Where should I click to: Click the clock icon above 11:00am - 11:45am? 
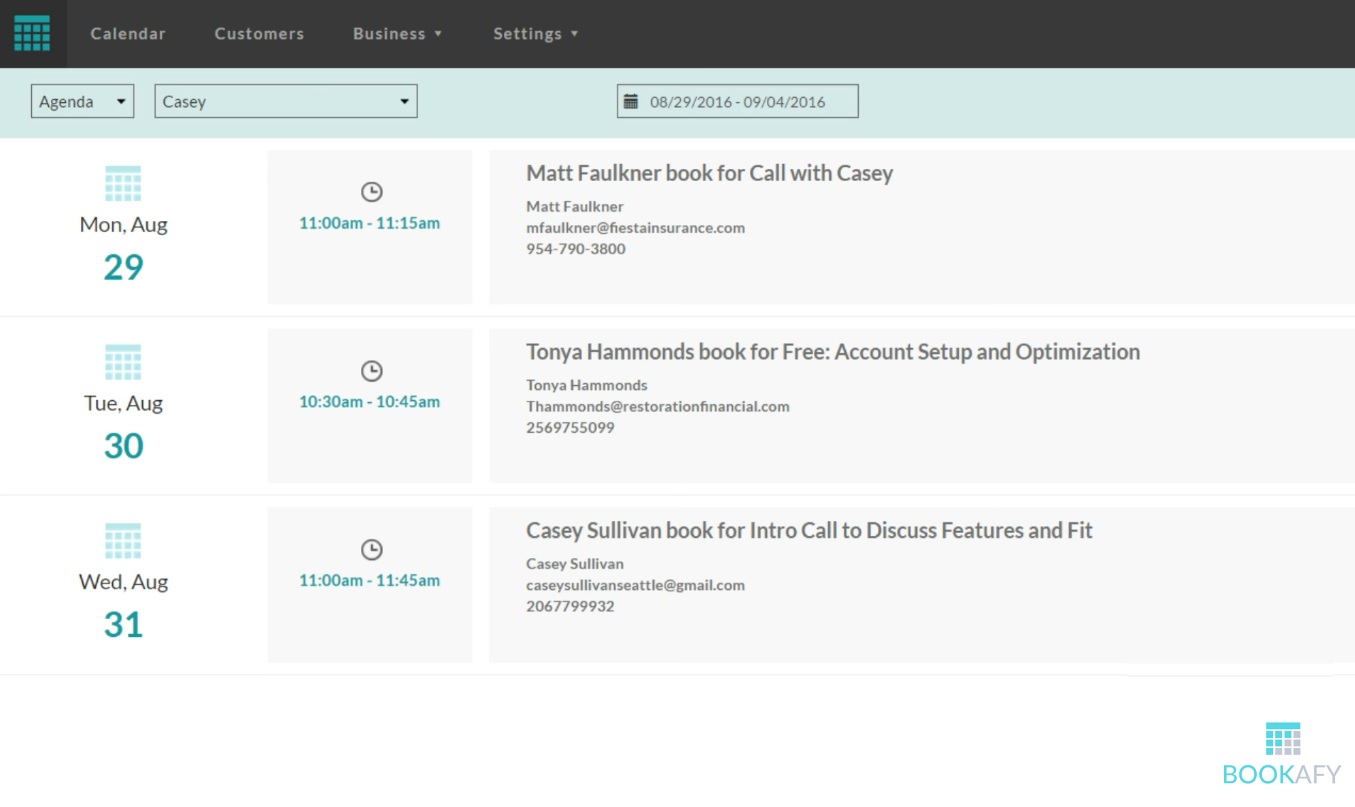[371, 549]
